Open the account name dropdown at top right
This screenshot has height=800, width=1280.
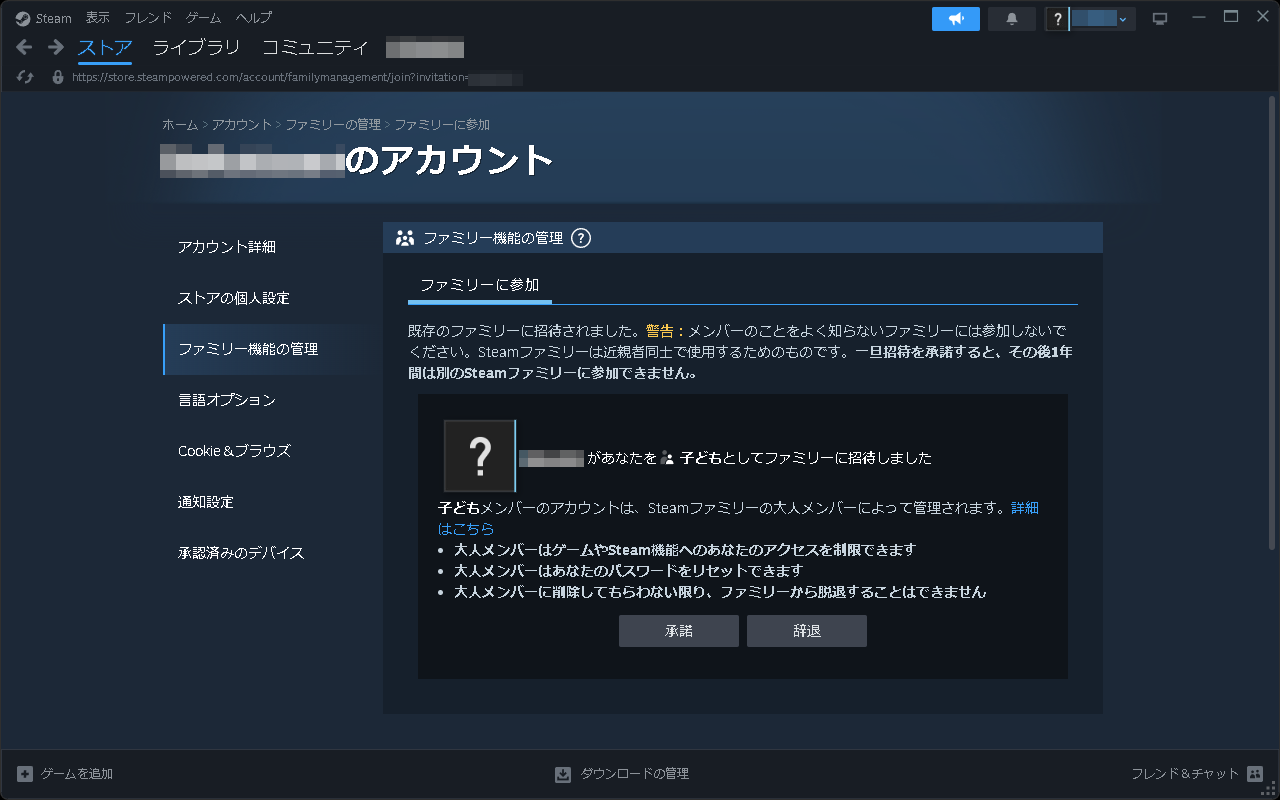[1090, 18]
